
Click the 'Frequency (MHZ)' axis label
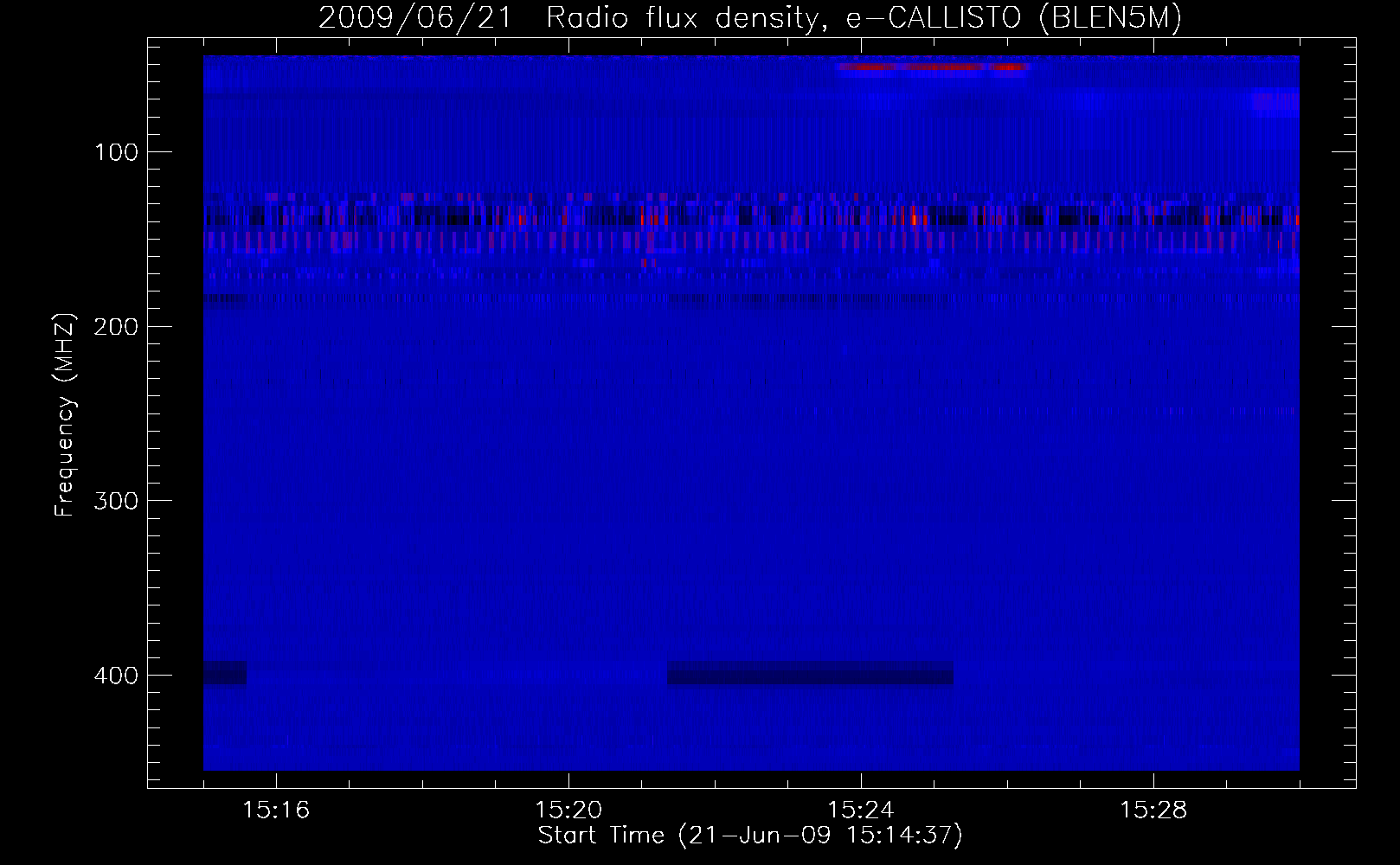click(65, 415)
